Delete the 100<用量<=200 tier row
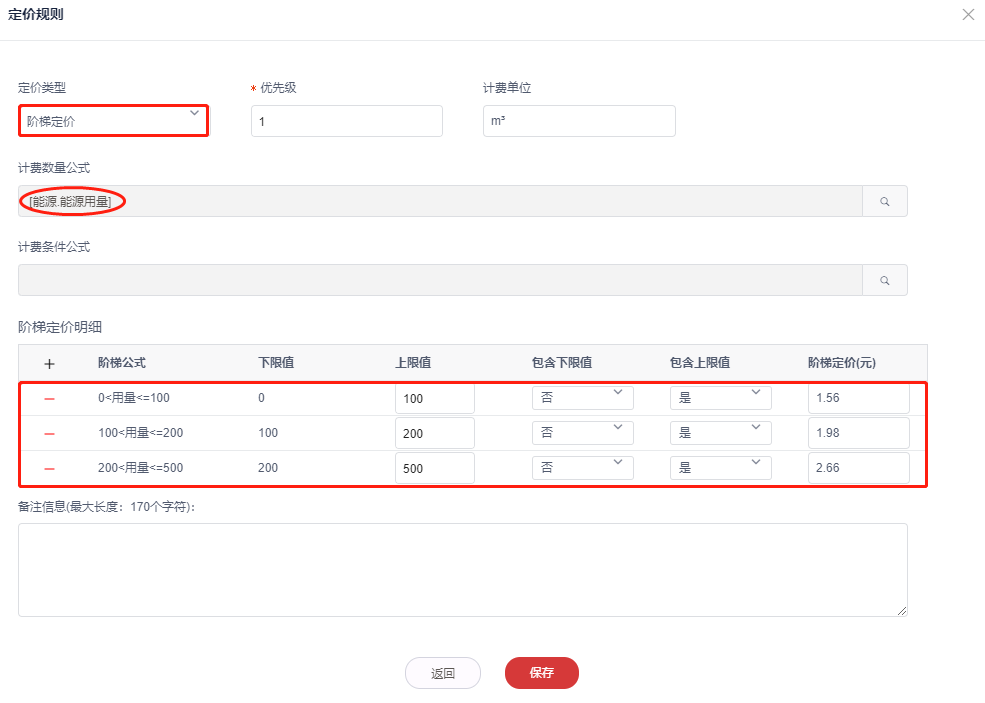The height and width of the screenshot is (703, 985). click(x=49, y=433)
